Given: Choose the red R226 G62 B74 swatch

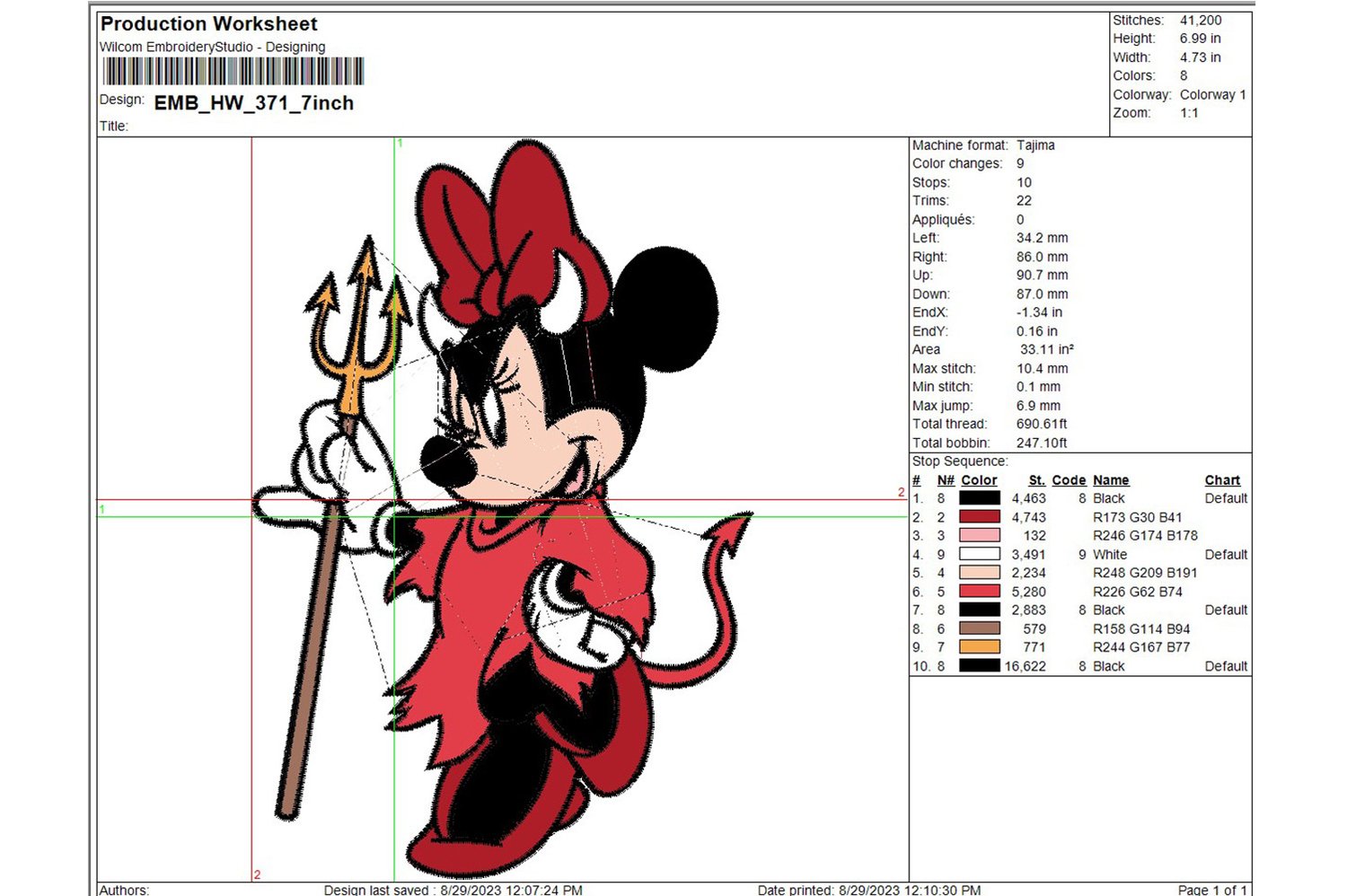Looking at the screenshot, I should [980, 592].
